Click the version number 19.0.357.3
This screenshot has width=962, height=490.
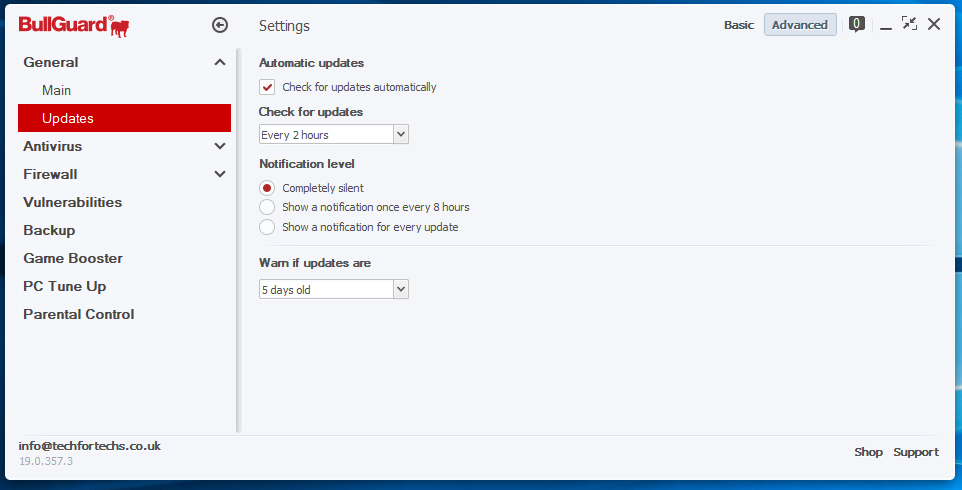pos(46,461)
